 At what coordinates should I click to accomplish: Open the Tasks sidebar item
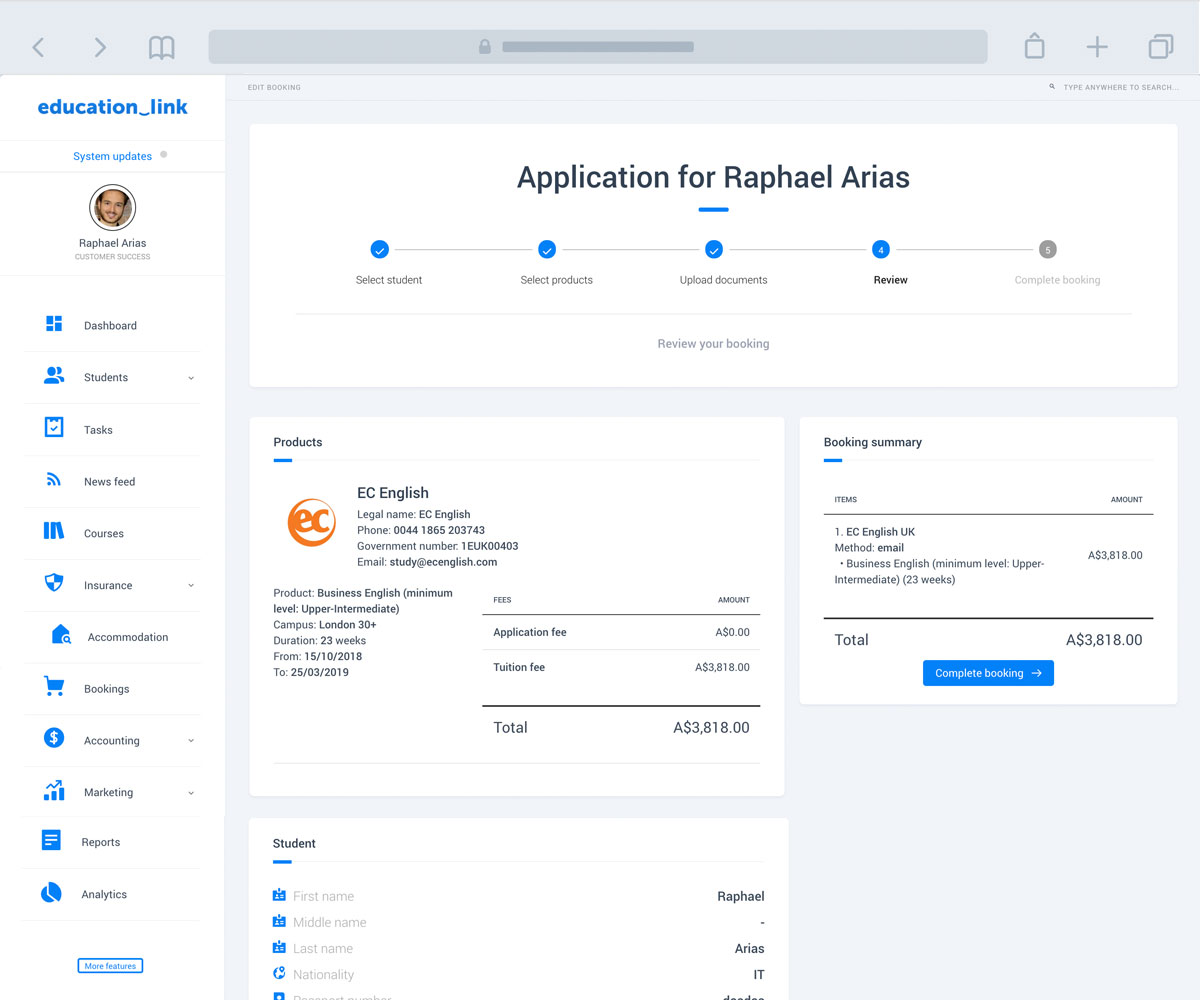tap(98, 430)
